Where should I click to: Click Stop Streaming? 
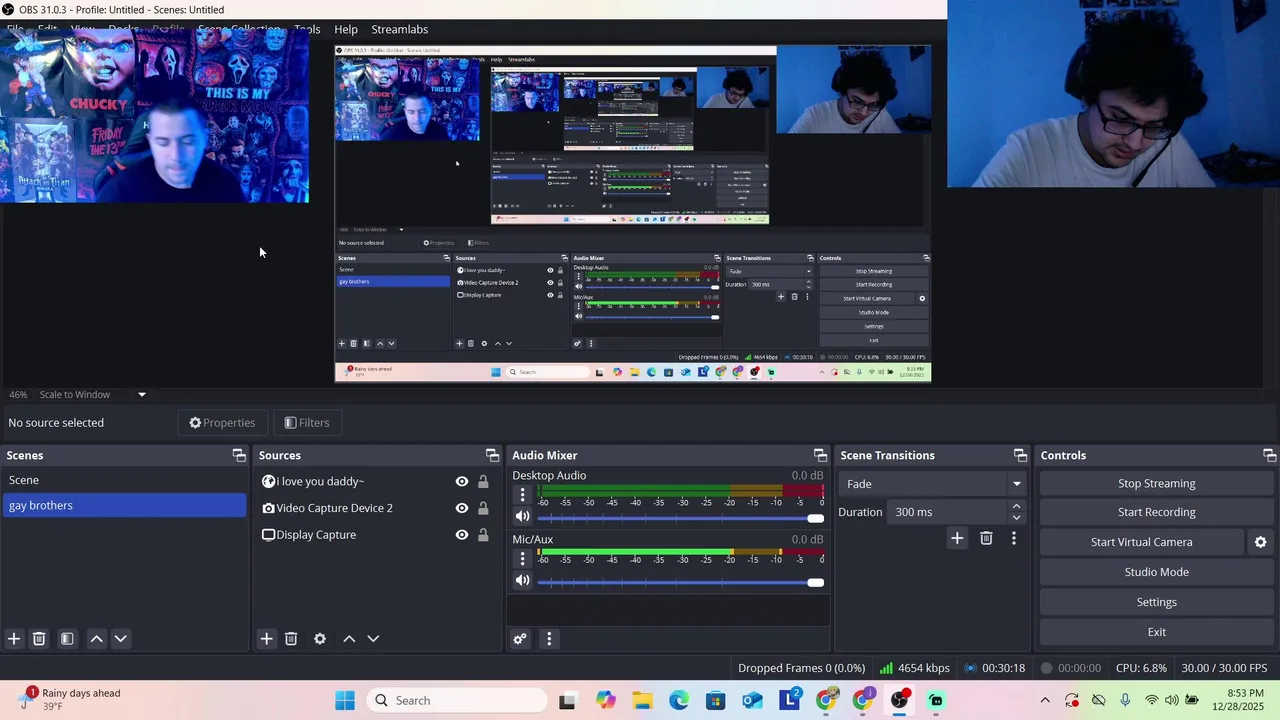tap(1157, 483)
